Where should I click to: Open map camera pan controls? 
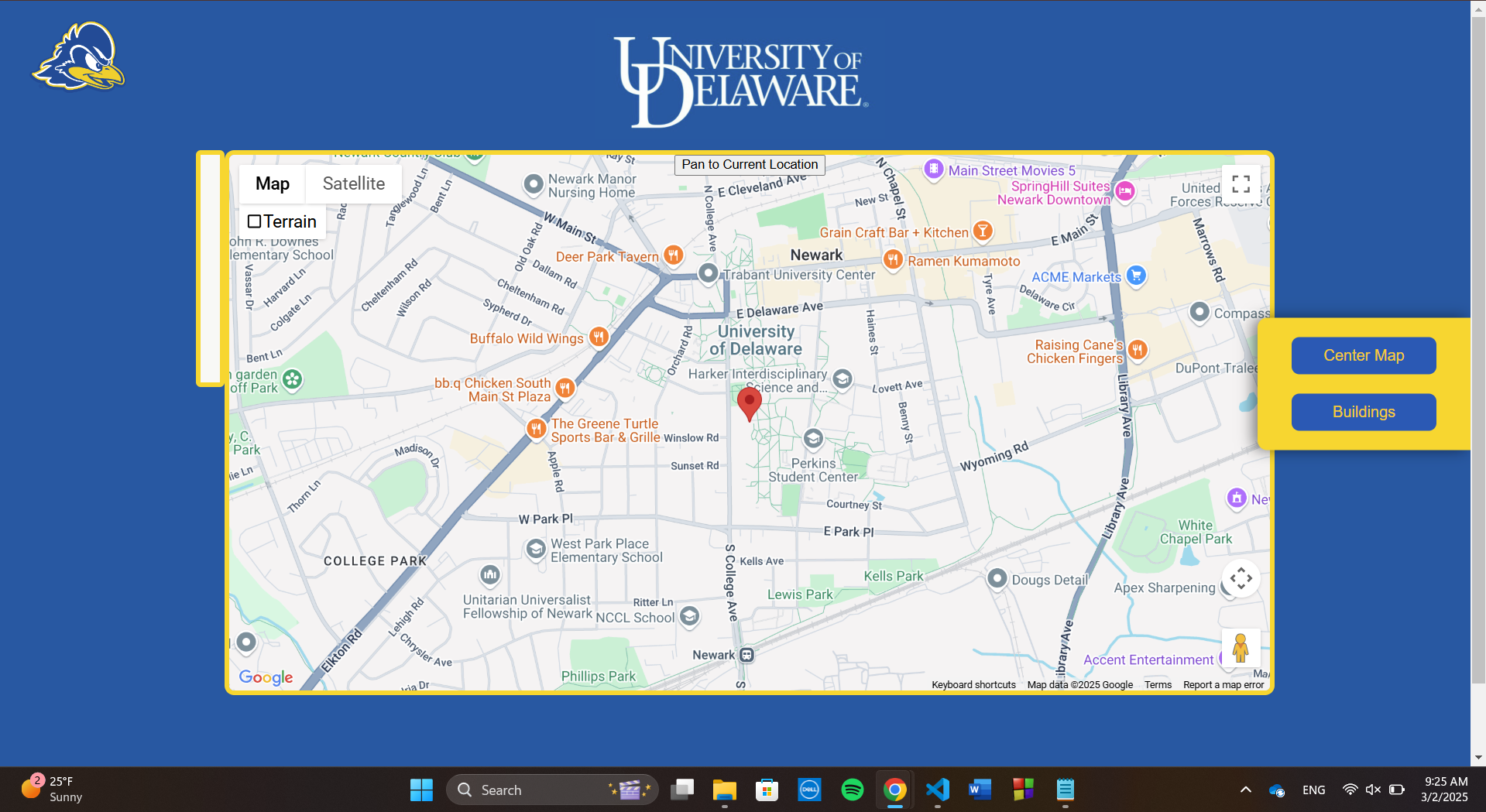1241,578
